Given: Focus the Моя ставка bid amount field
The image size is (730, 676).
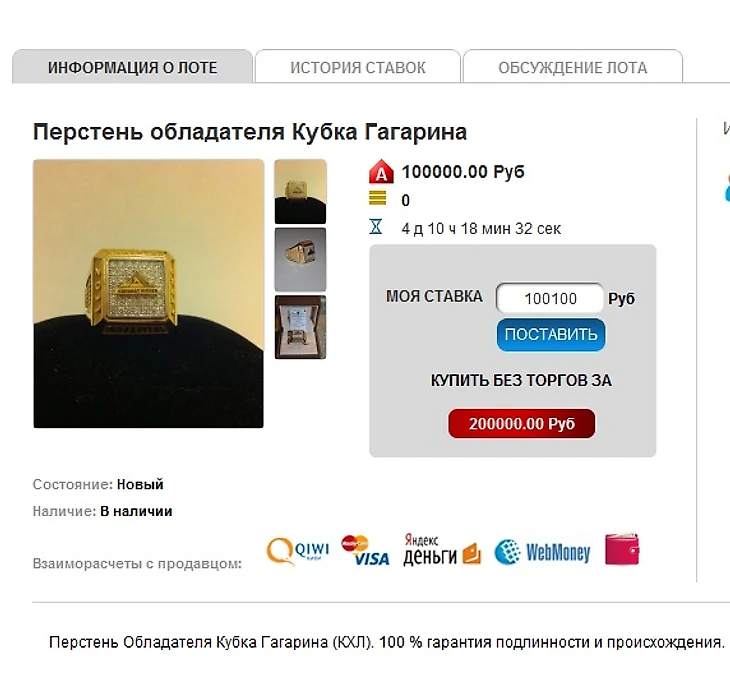Looking at the screenshot, I should click(550, 298).
